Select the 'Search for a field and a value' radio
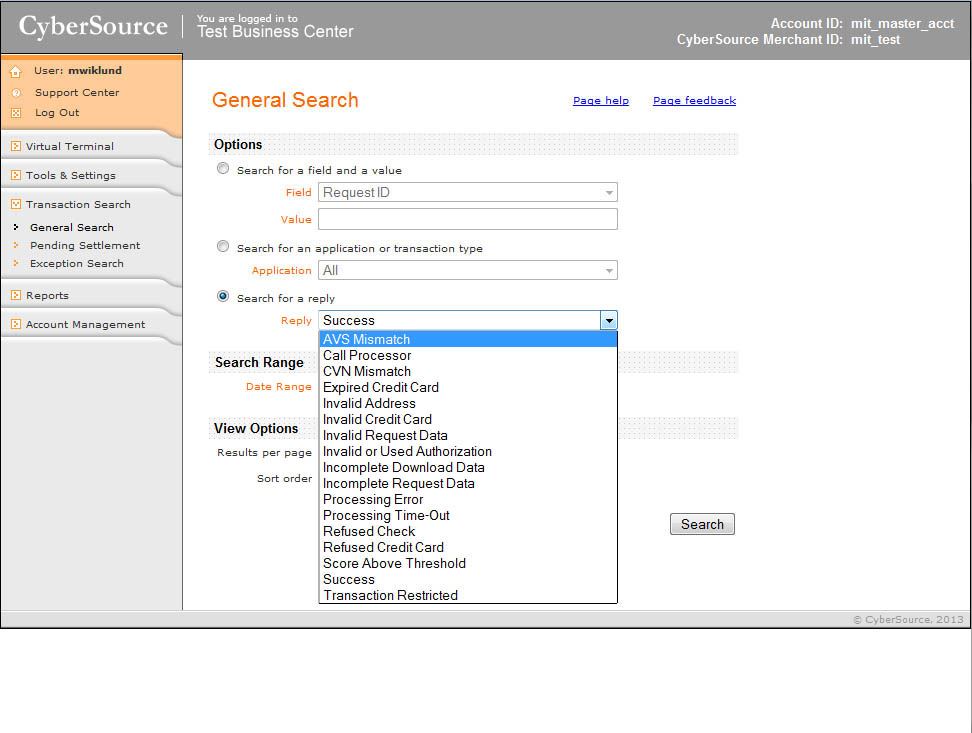 click(x=223, y=169)
